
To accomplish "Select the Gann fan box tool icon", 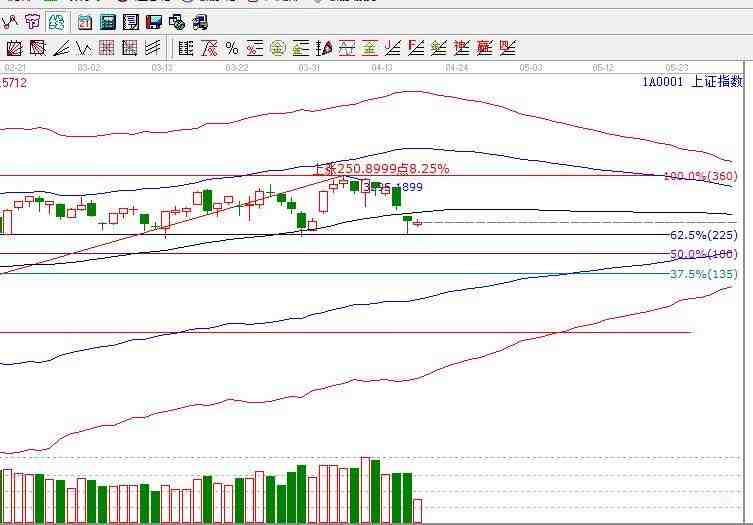I will 14,48.
